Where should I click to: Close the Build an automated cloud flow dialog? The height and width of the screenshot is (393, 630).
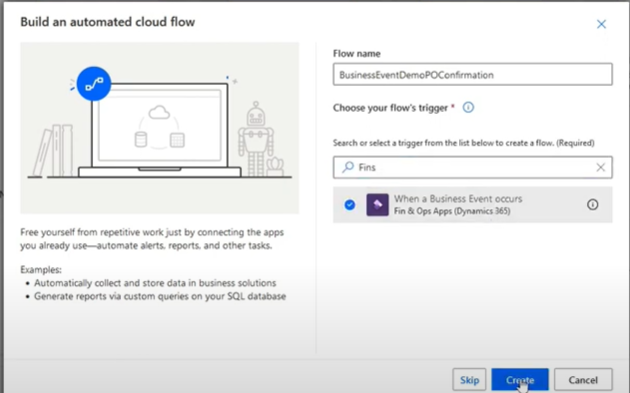point(601,24)
